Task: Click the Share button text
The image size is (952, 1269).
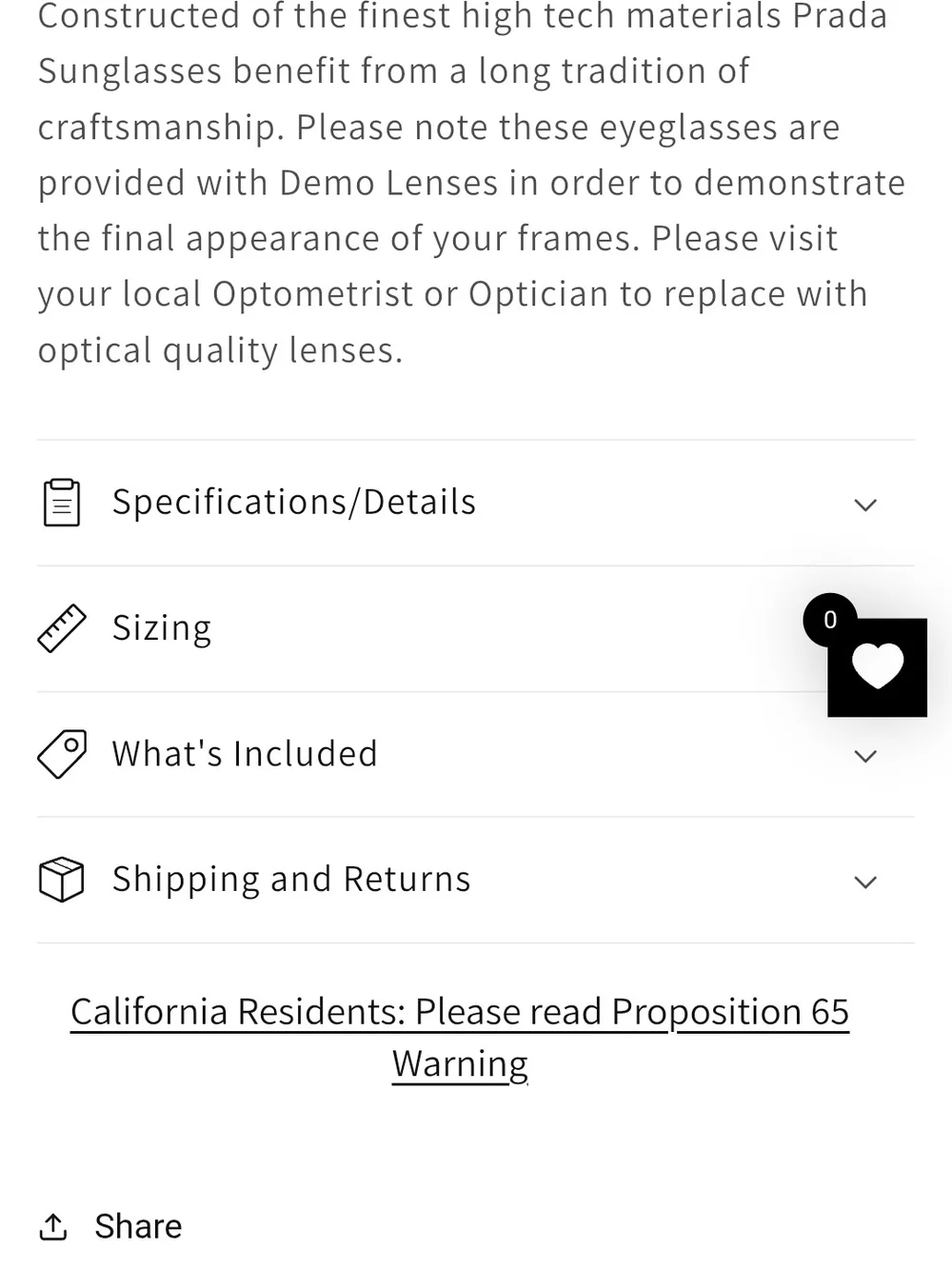Action: tap(138, 1226)
